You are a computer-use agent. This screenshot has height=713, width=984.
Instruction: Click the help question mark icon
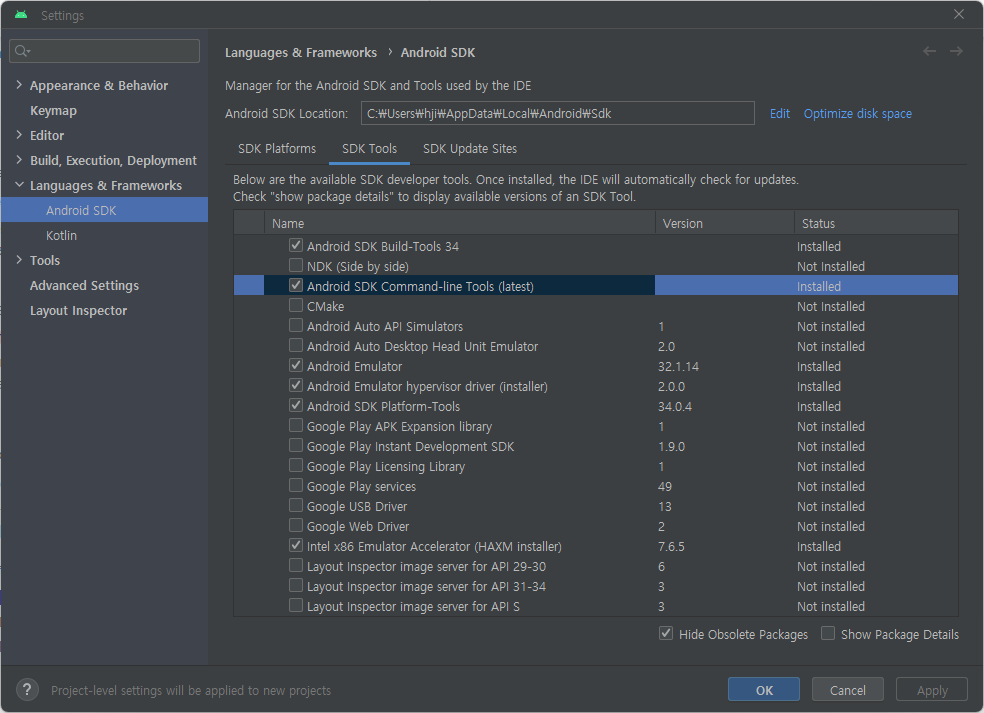click(27, 690)
